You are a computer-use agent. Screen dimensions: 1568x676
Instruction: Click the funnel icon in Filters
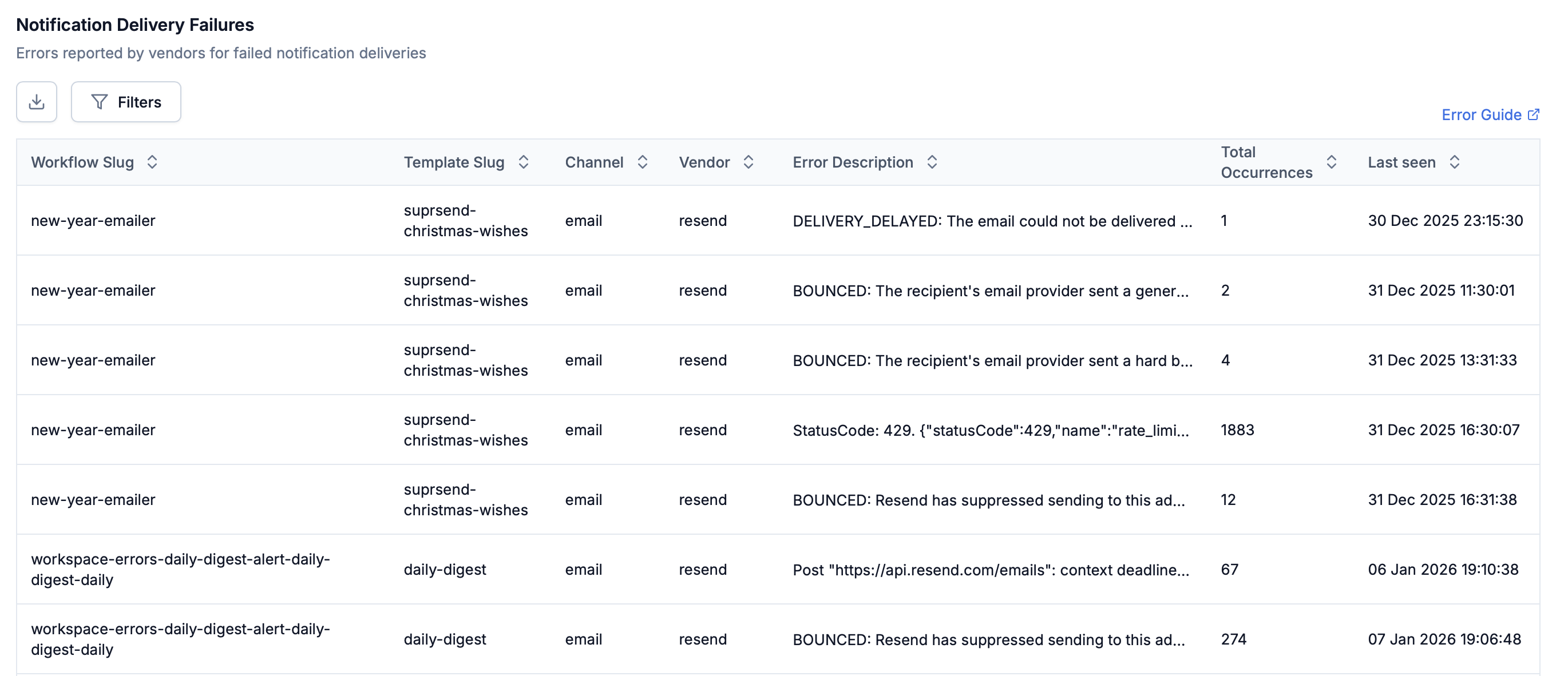coord(99,102)
